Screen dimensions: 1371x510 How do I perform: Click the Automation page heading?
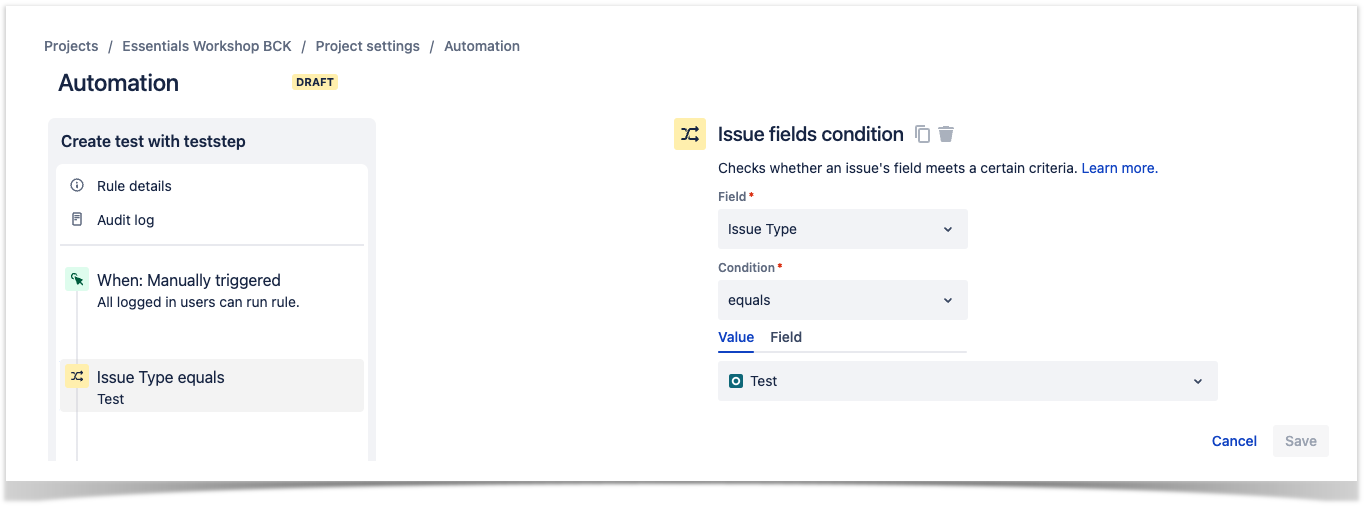click(119, 83)
